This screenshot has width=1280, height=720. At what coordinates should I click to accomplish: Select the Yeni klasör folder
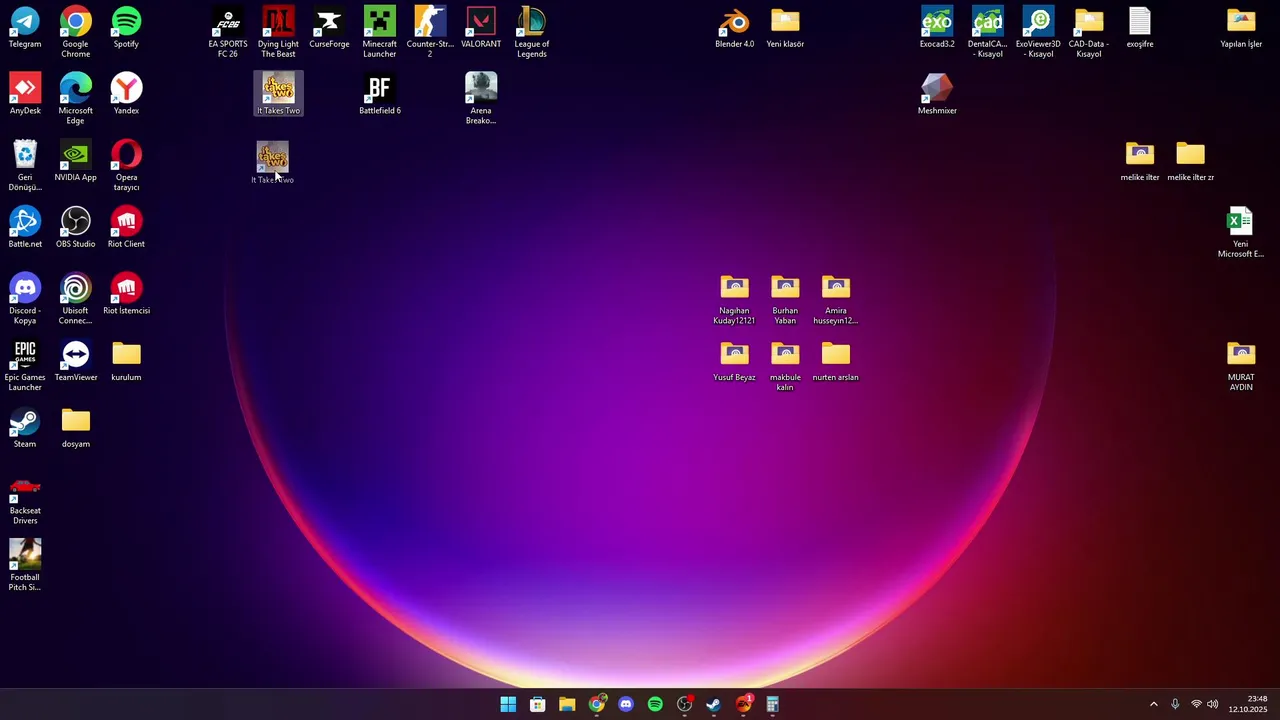tap(785, 27)
